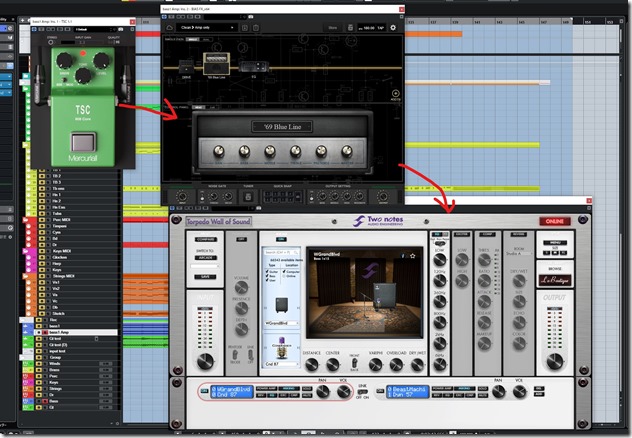Open La Boutique browse store
Image resolution: width=632 pixels, height=438 pixels.
(x=553, y=279)
